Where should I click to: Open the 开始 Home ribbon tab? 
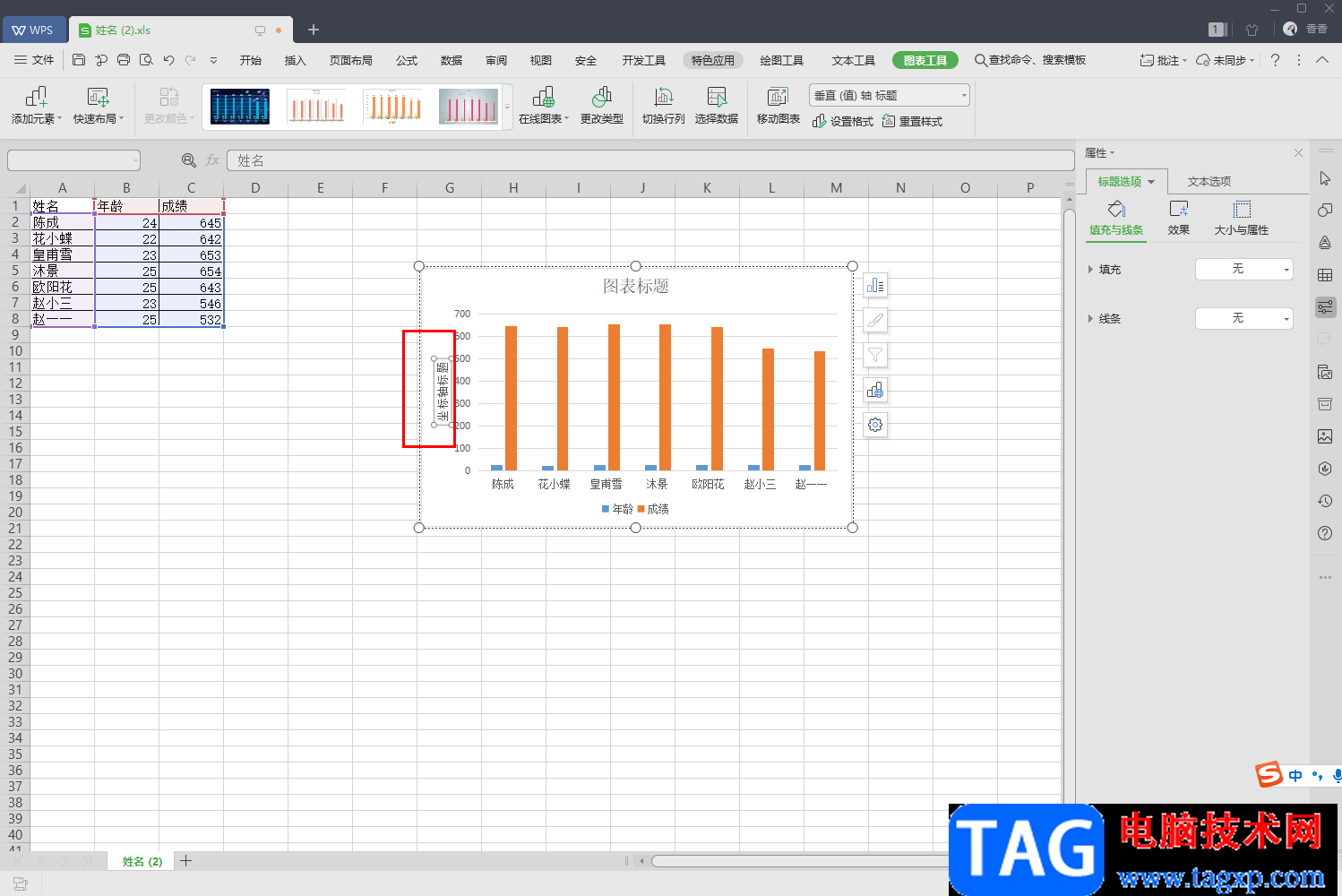tap(251, 60)
